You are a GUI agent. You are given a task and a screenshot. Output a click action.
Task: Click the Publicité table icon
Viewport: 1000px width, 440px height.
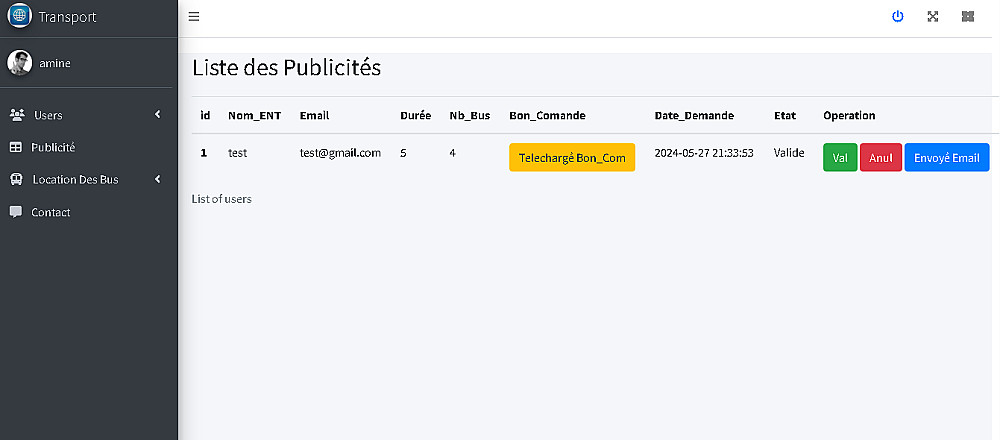16,148
